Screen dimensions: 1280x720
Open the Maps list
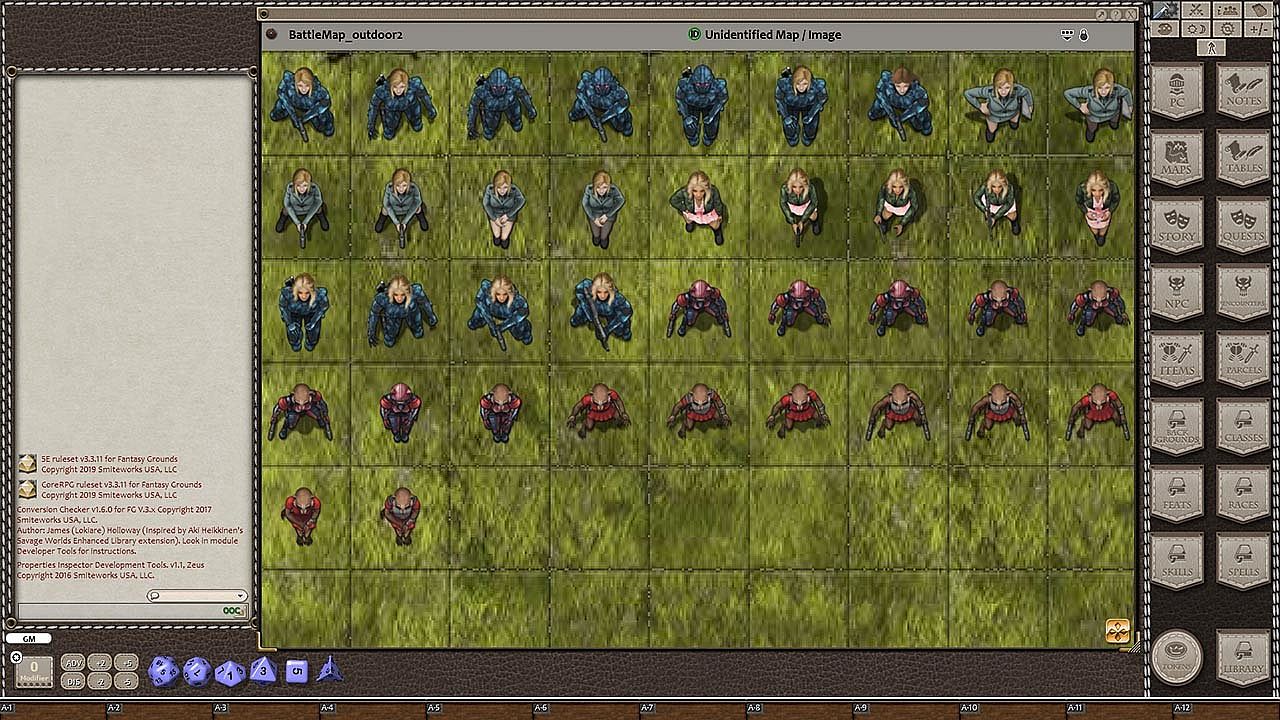click(1177, 158)
